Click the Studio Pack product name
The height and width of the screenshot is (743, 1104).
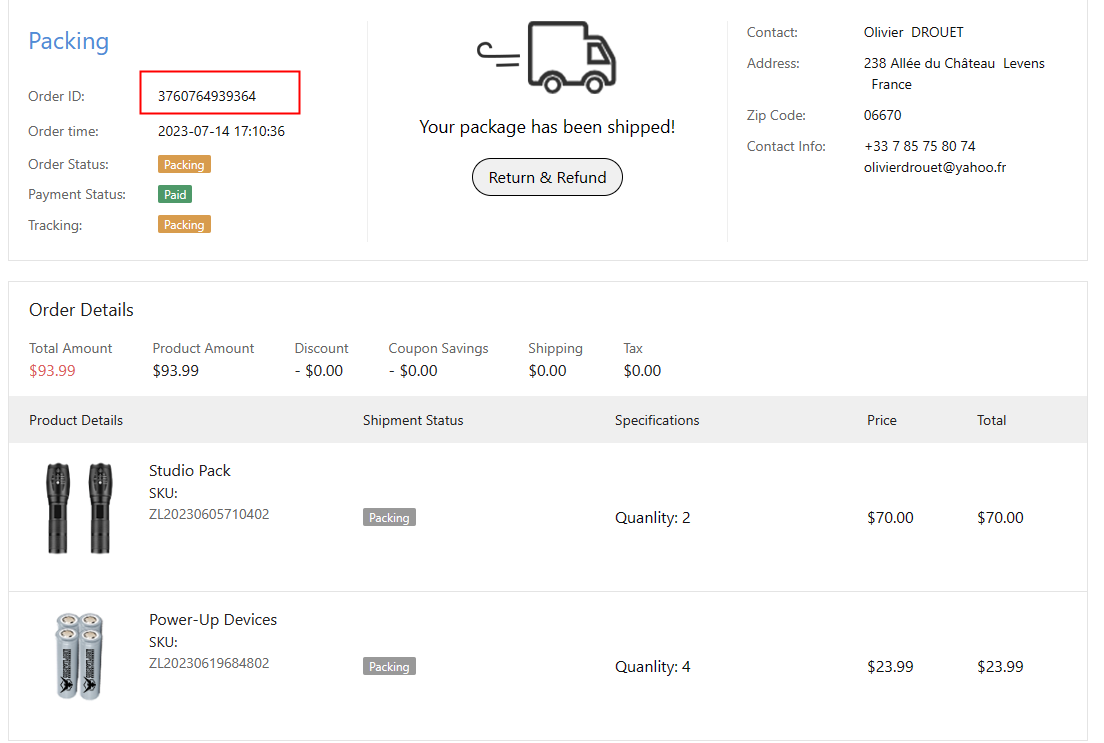[190, 470]
